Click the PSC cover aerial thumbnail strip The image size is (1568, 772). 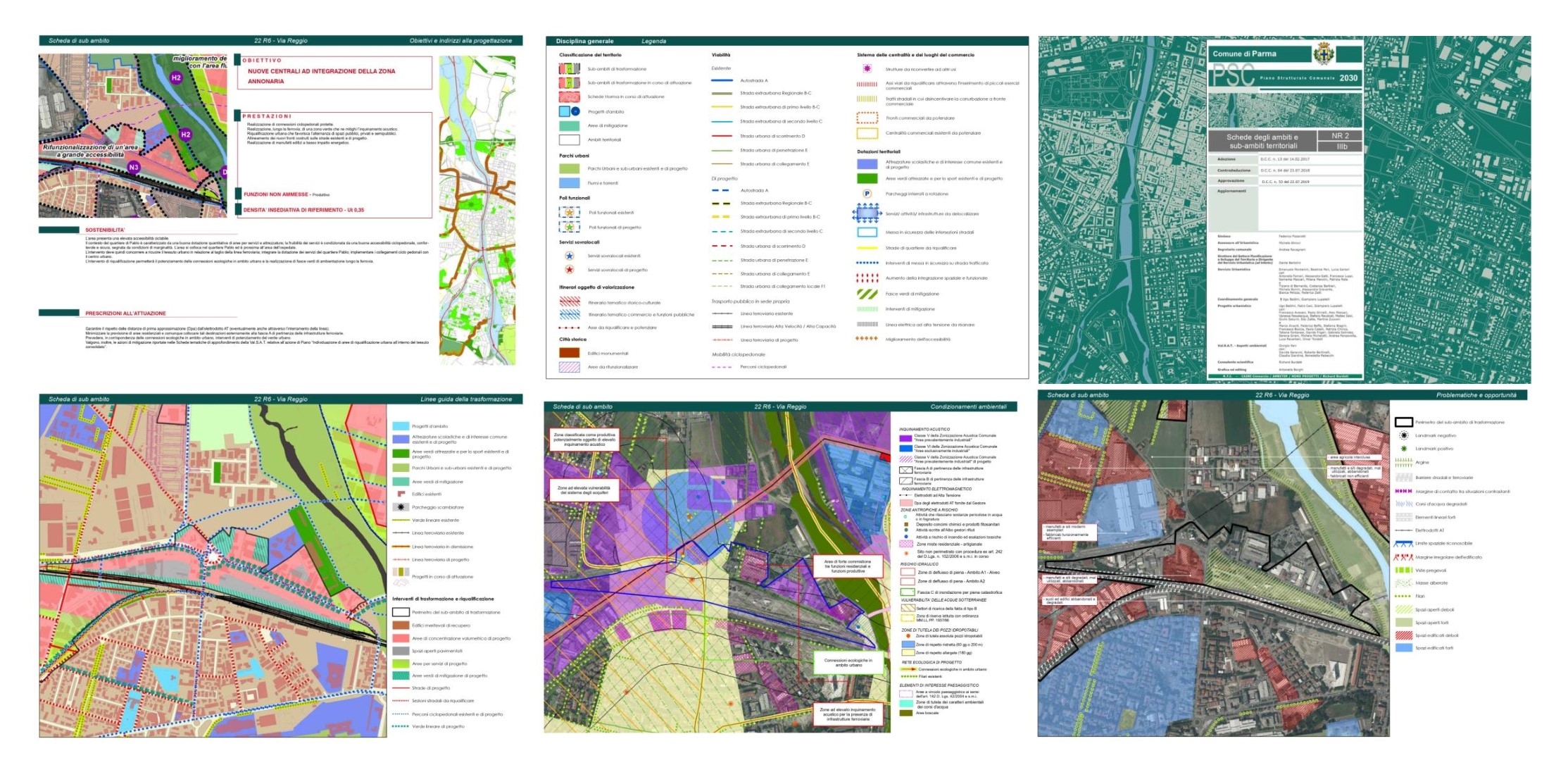click(1285, 109)
